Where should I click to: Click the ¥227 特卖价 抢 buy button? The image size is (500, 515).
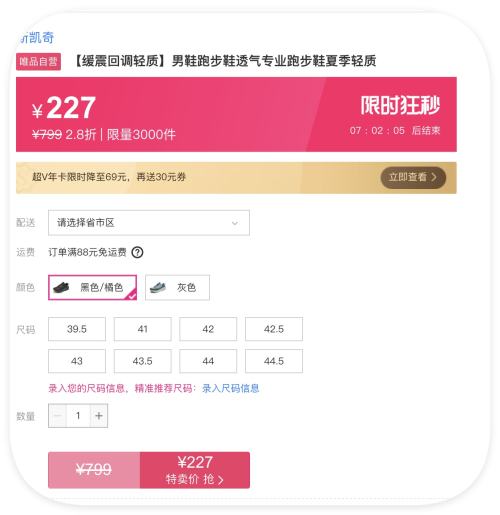coord(195,470)
